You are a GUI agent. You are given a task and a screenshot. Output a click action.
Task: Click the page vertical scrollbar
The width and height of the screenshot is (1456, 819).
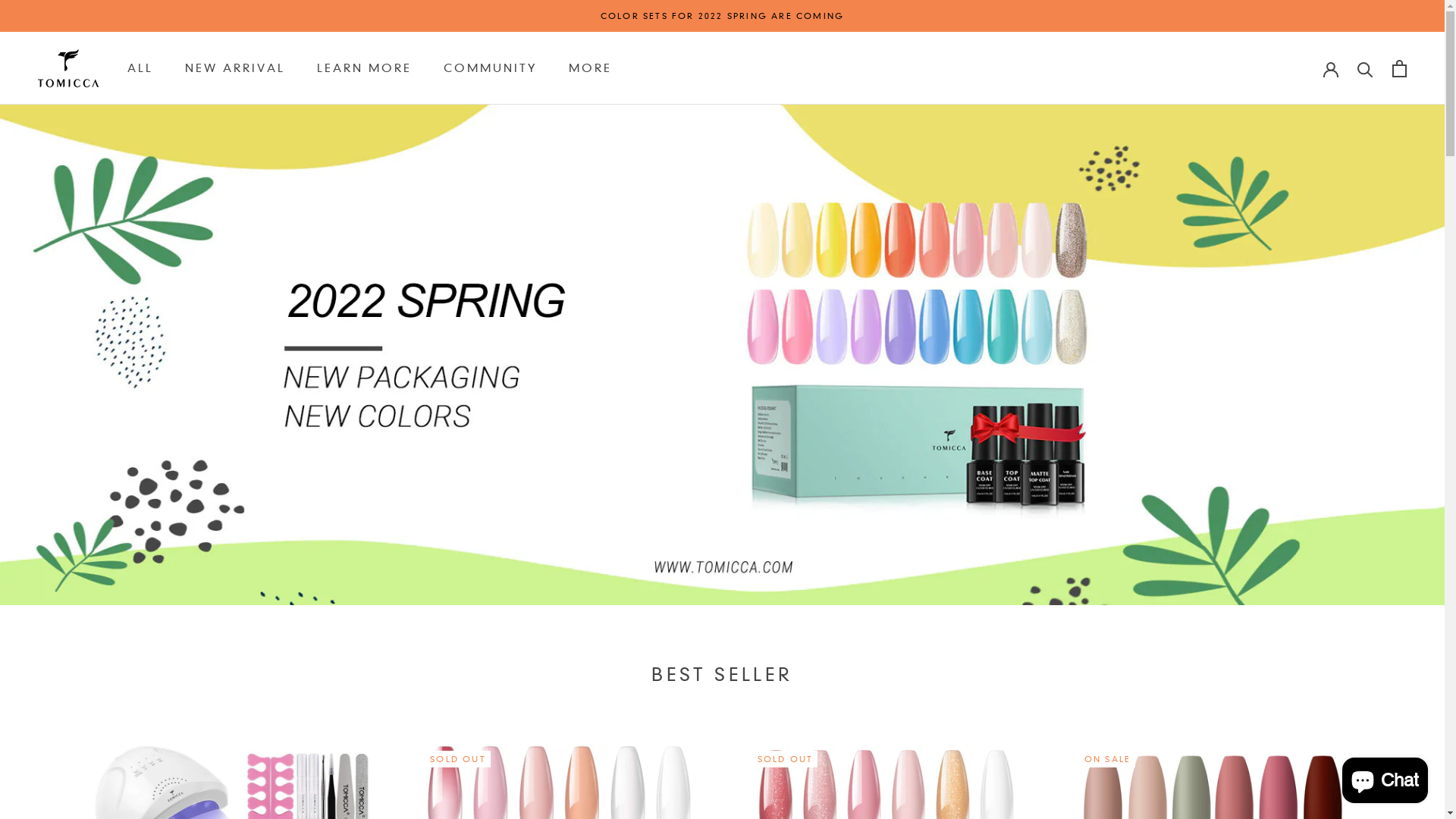[x=1450, y=409]
